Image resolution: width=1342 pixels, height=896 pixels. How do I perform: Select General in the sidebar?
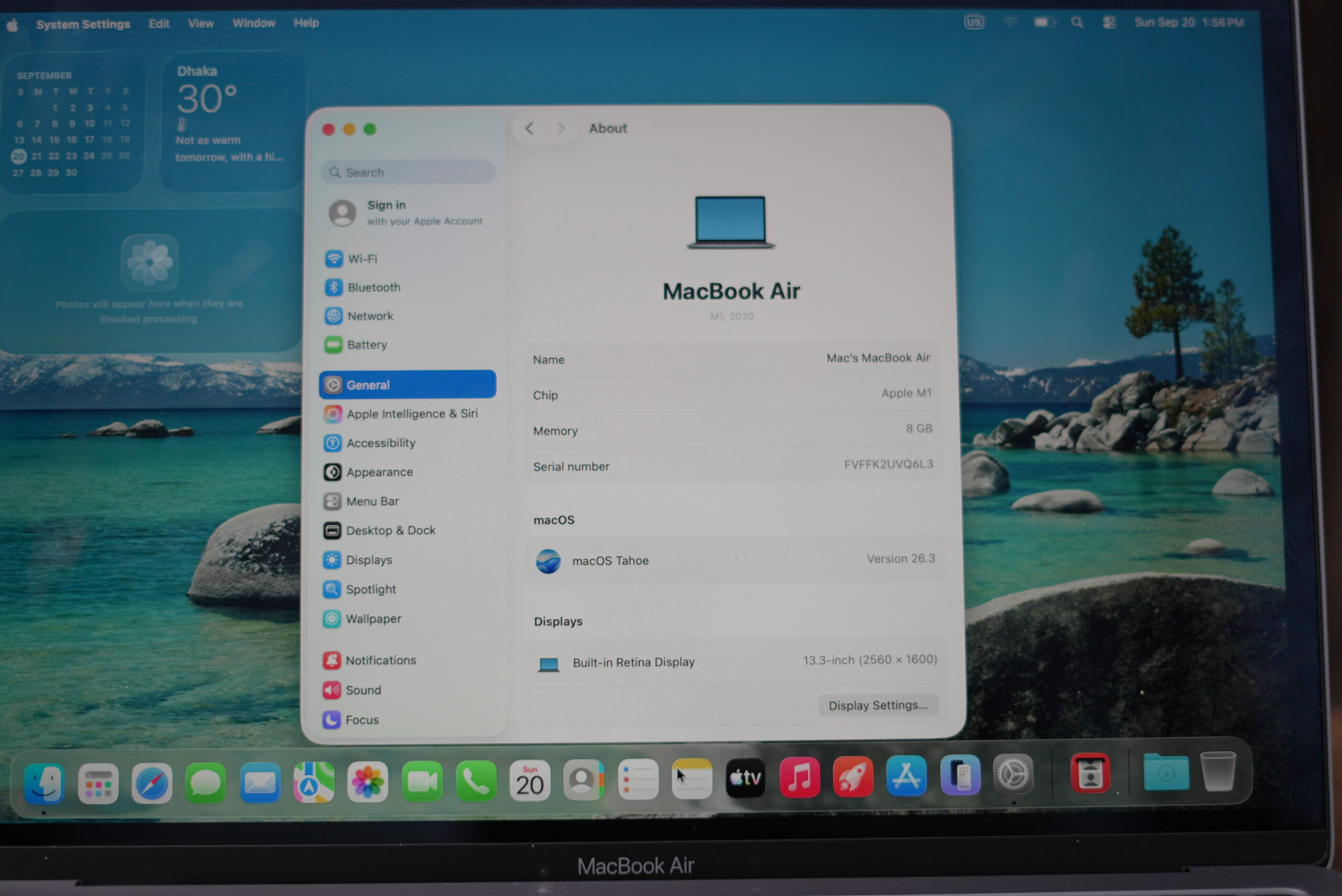407,385
